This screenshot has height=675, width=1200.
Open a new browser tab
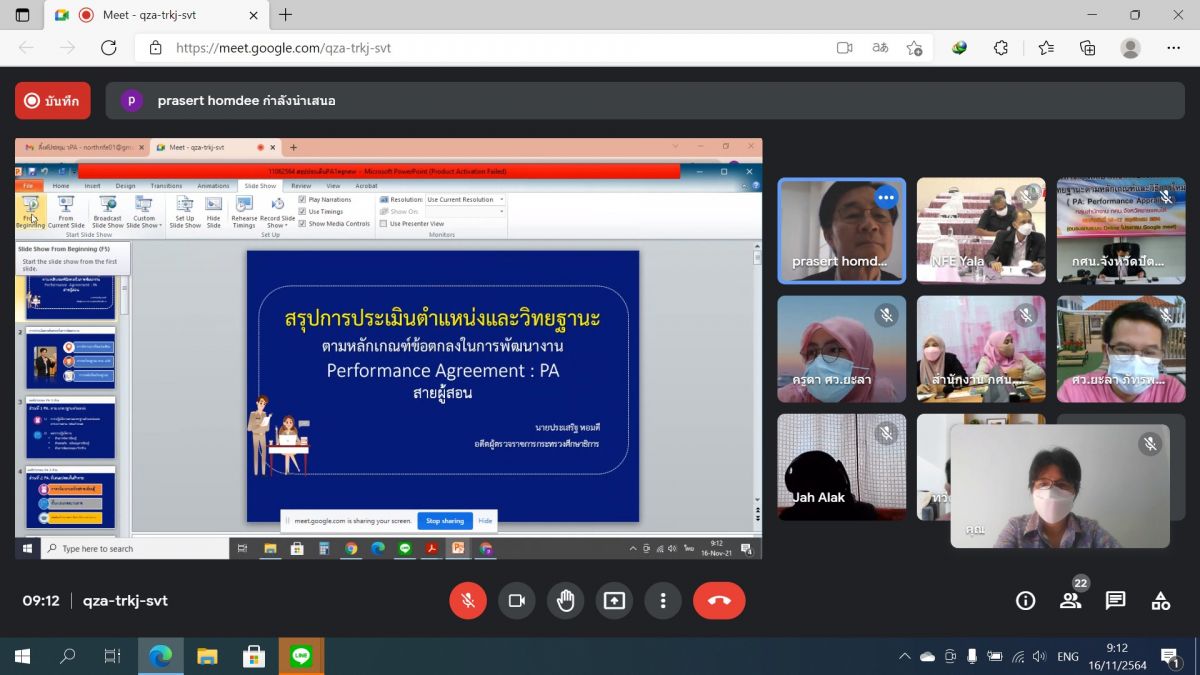(x=286, y=15)
